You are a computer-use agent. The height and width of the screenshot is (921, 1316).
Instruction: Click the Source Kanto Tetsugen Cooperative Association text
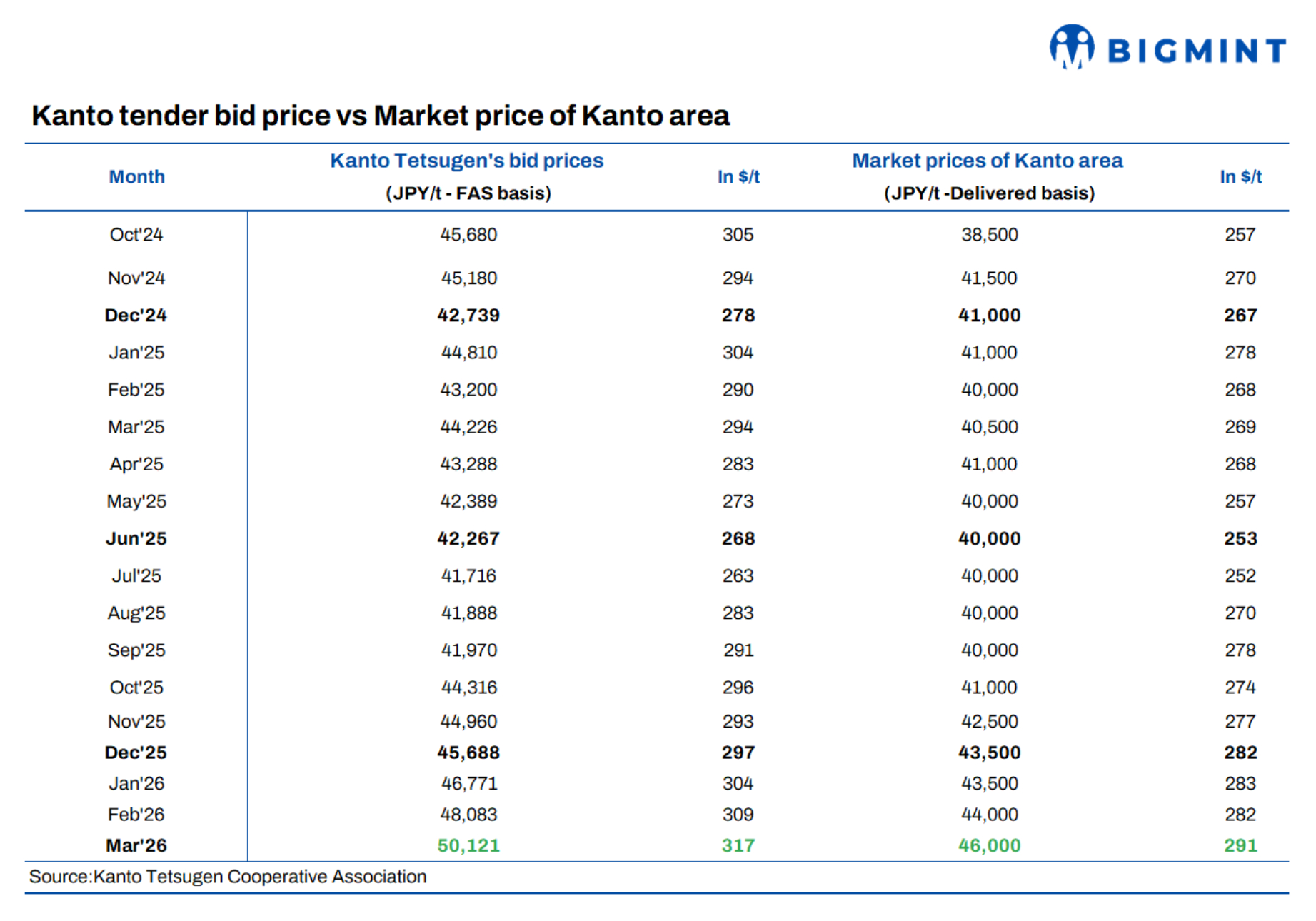pos(228,877)
